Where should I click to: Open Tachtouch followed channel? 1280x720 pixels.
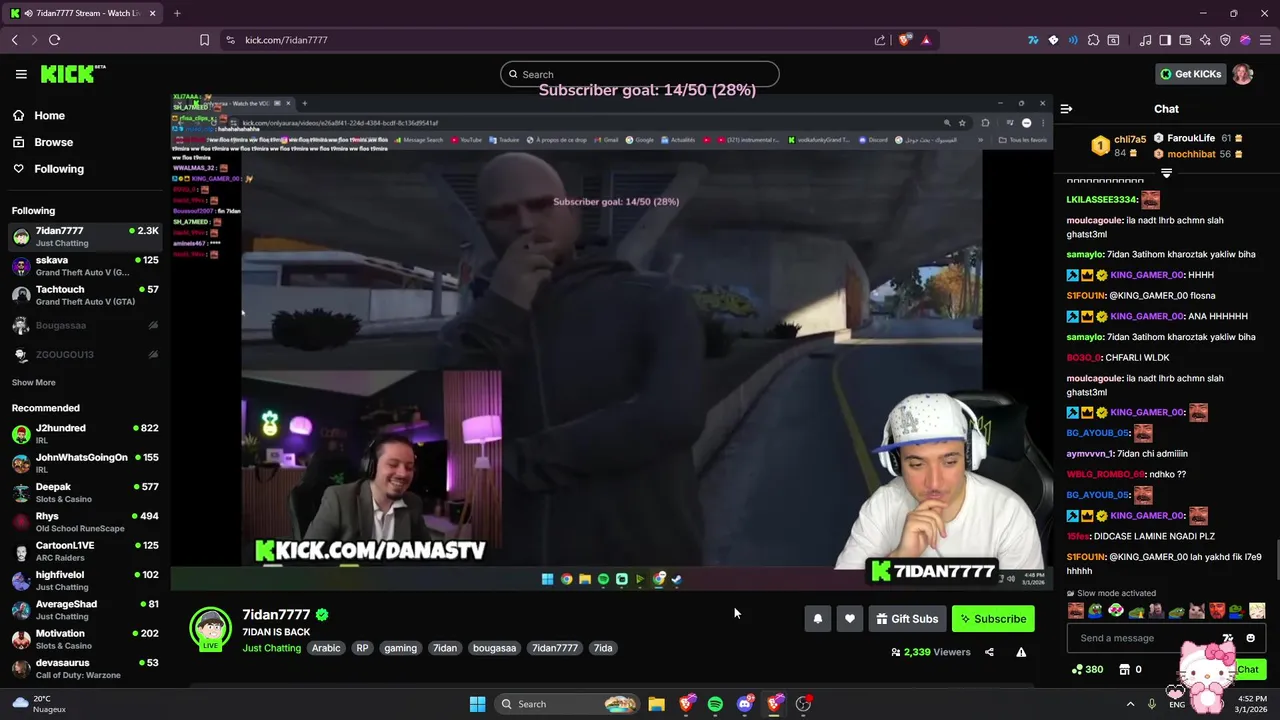85,295
